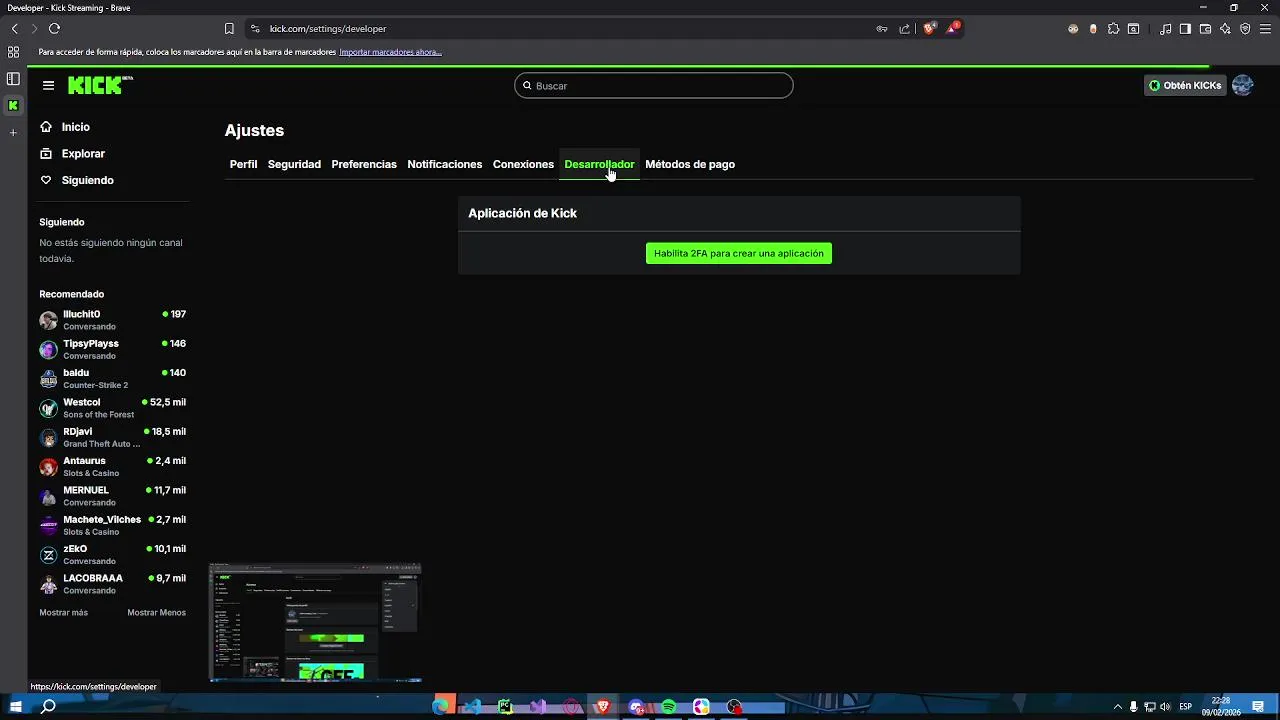The height and width of the screenshot is (720, 1280).
Task: Open Brave Shields lion icon
Action: coord(929,29)
